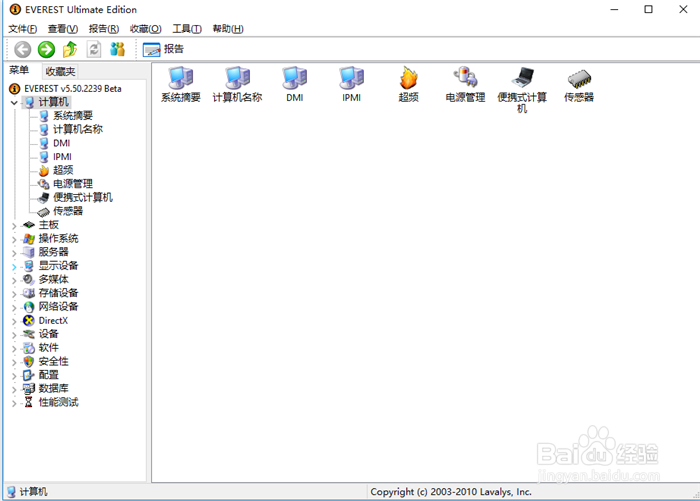Expand the 设备 tree node
This screenshot has height=501, width=700.
pos(14,334)
